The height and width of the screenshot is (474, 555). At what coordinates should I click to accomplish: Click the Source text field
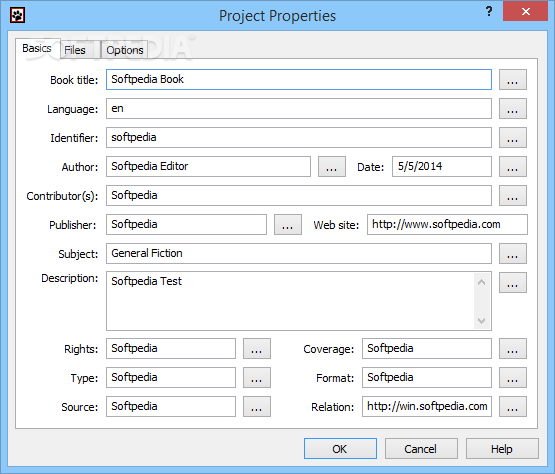click(171, 406)
